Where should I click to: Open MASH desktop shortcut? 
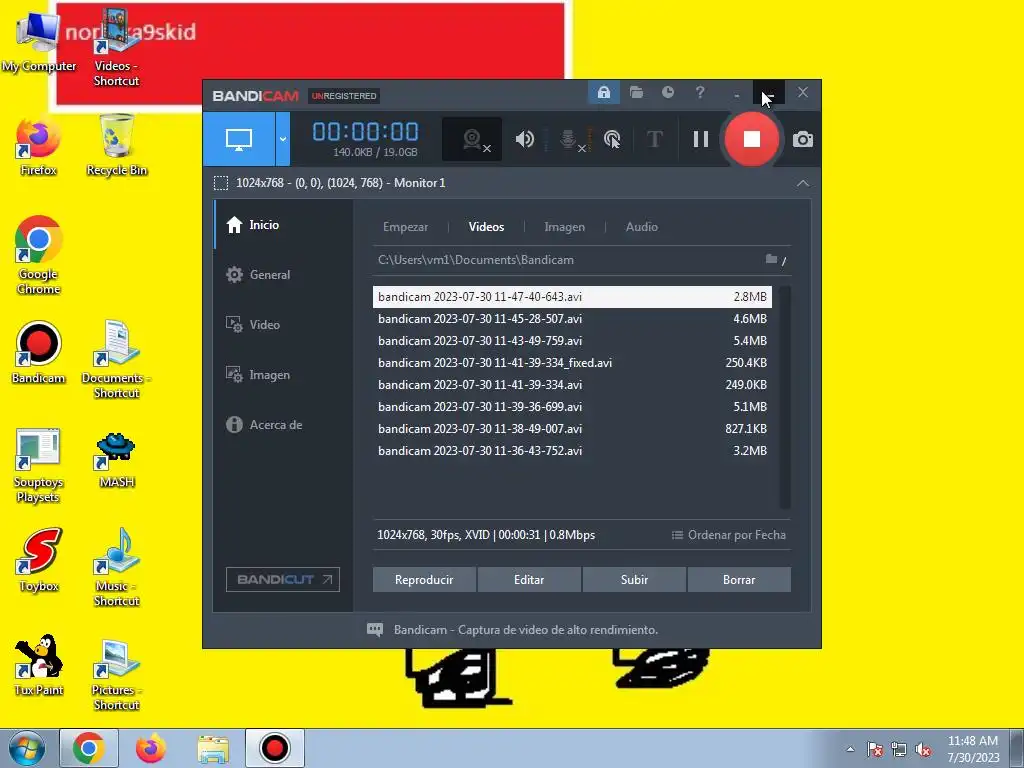coord(116,460)
